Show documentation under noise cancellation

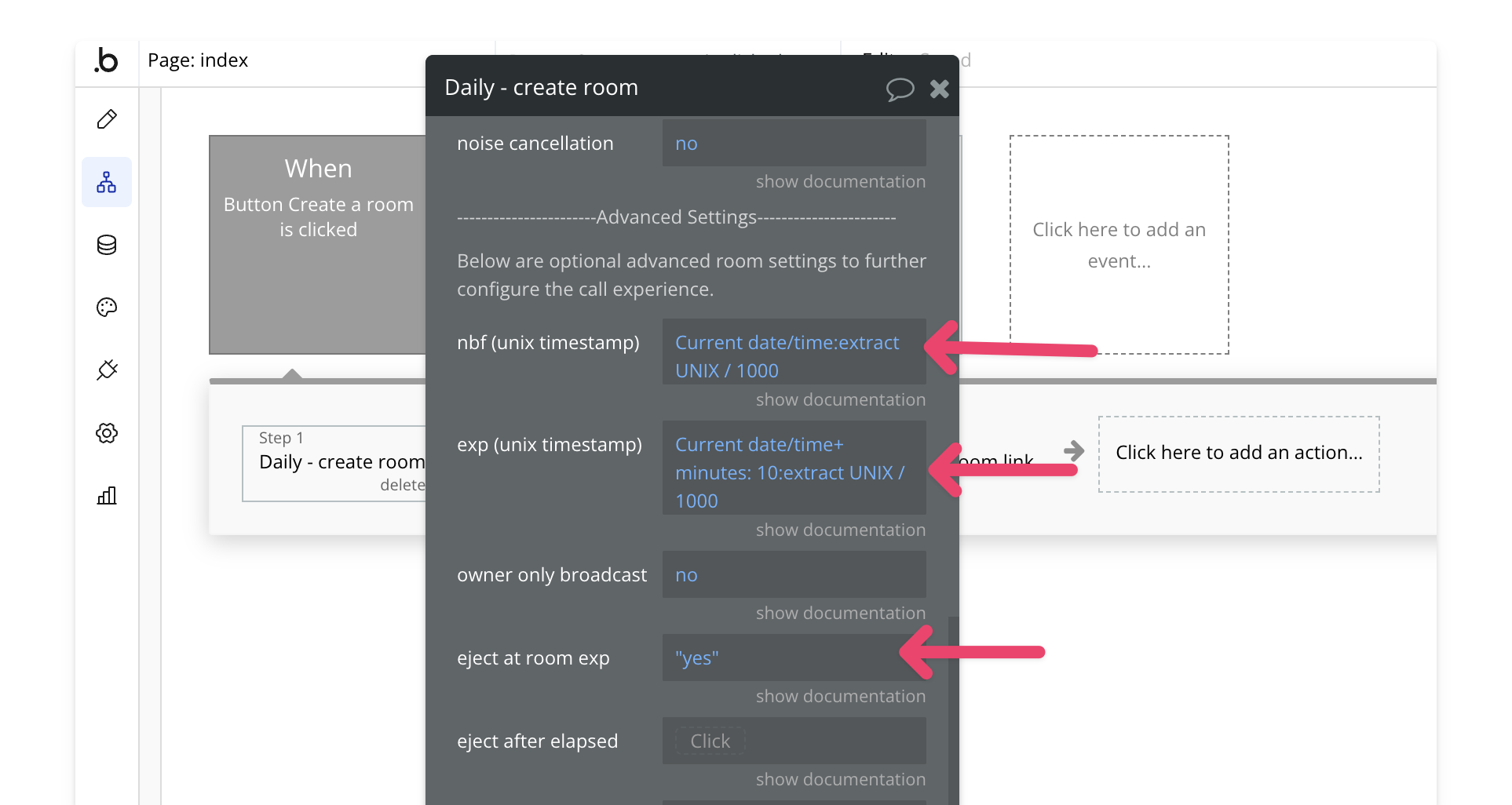(x=841, y=181)
